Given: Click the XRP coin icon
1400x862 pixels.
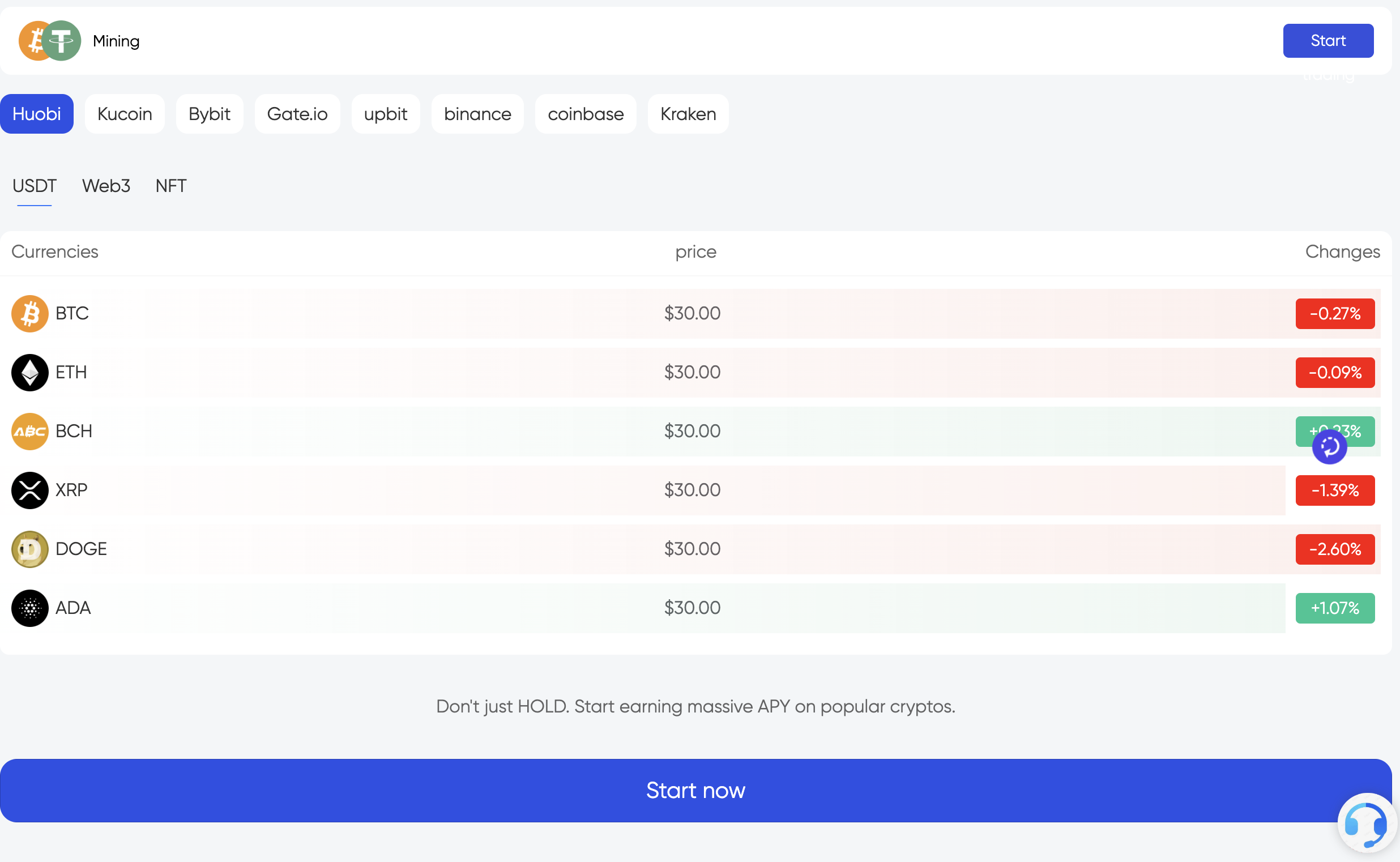Looking at the screenshot, I should point(29,490).
